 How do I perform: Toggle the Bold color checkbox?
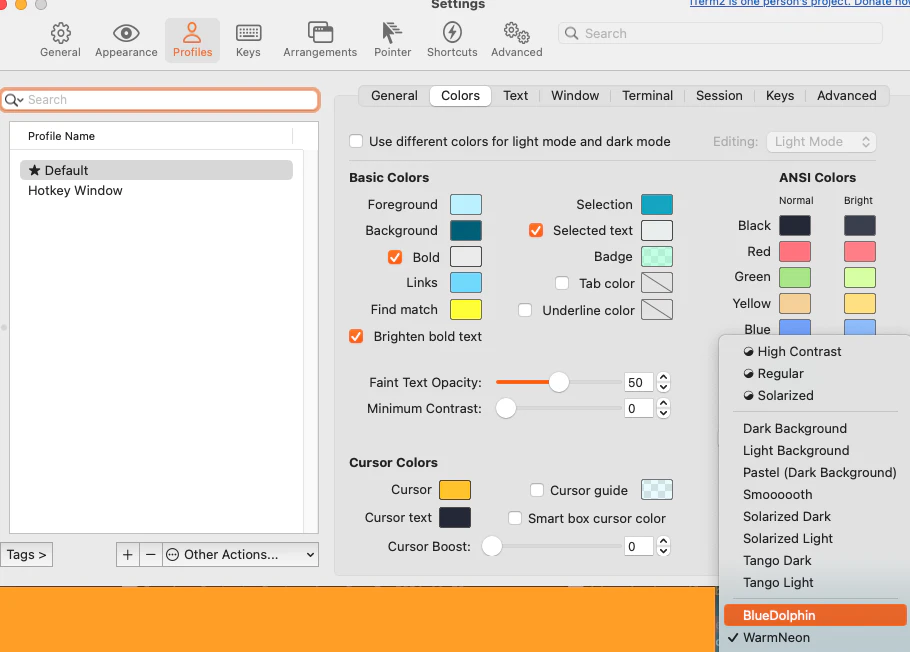click(395, 257)
